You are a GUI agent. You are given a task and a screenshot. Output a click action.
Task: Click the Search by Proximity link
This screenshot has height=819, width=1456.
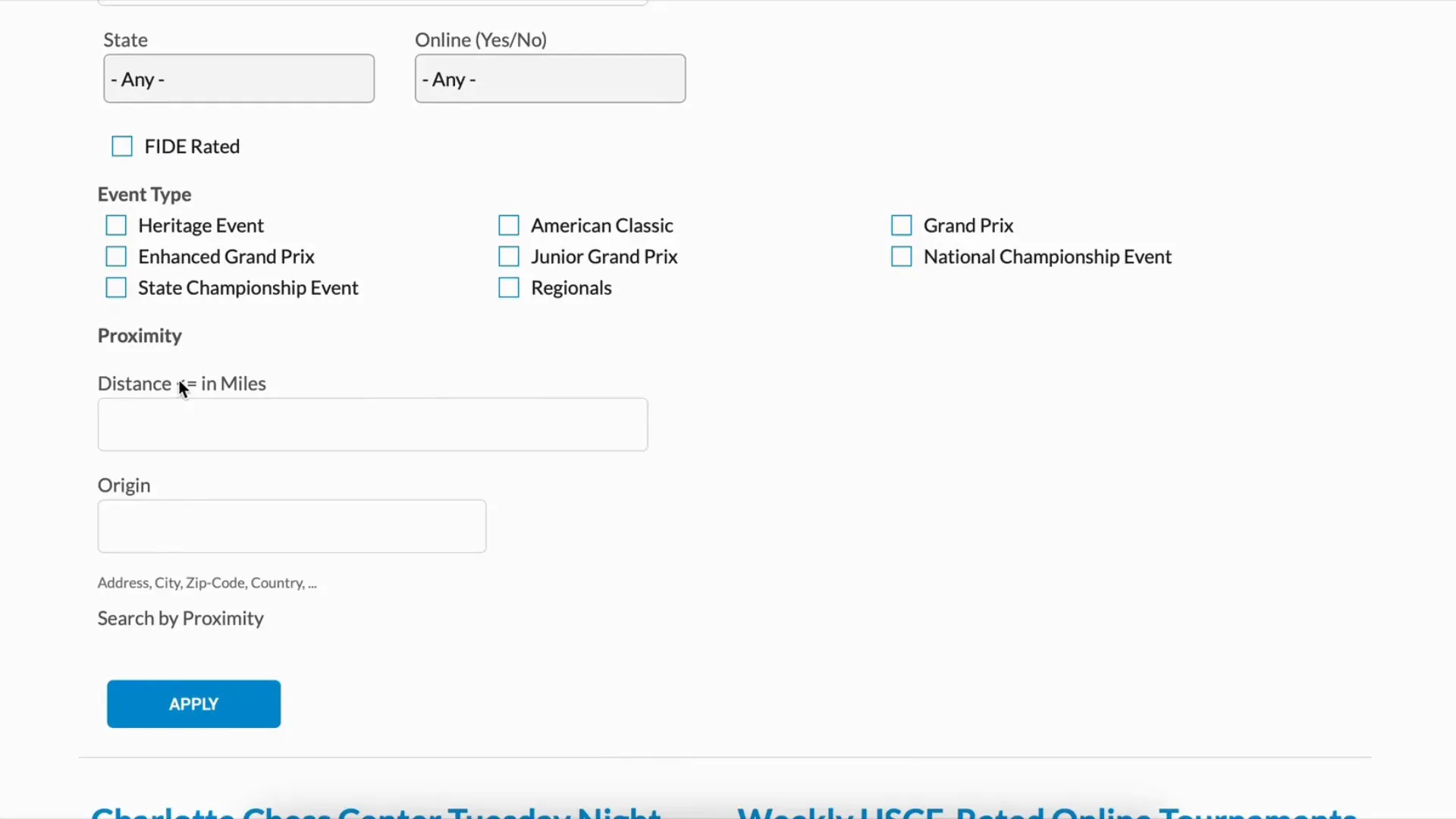click(180, 618)
